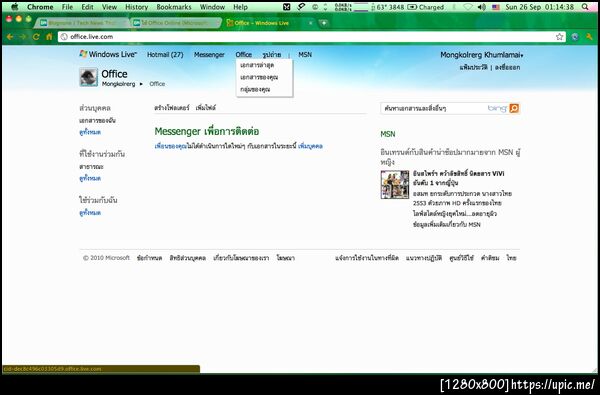Open the Edit menu in the menu bar
The width and height of the screenshot is (600, 395).
pyautogui.click(x=87, y=7)
